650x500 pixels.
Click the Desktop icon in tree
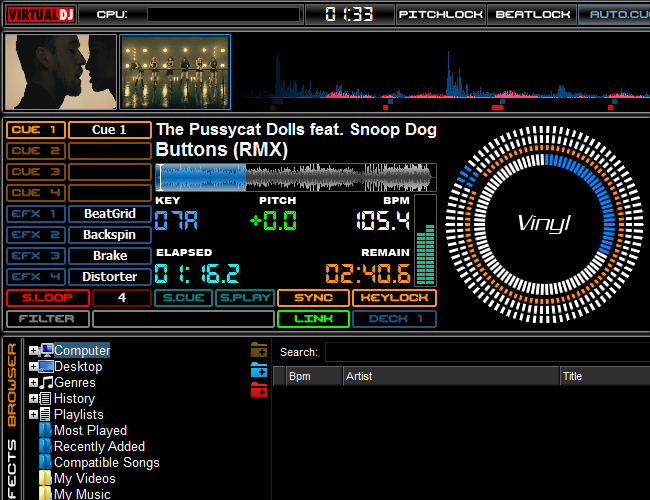pos(46,367)
